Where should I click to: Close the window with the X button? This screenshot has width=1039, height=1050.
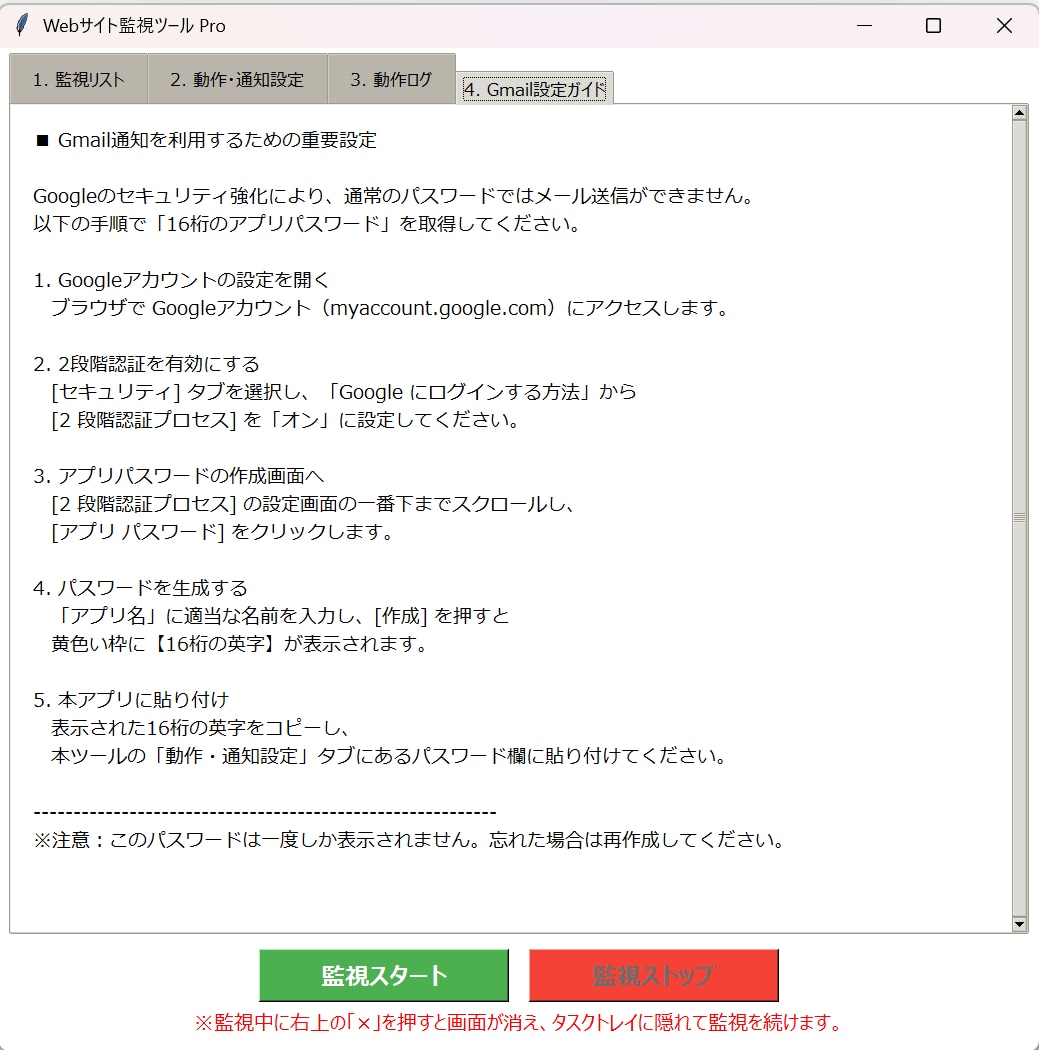coord(1004,25)
